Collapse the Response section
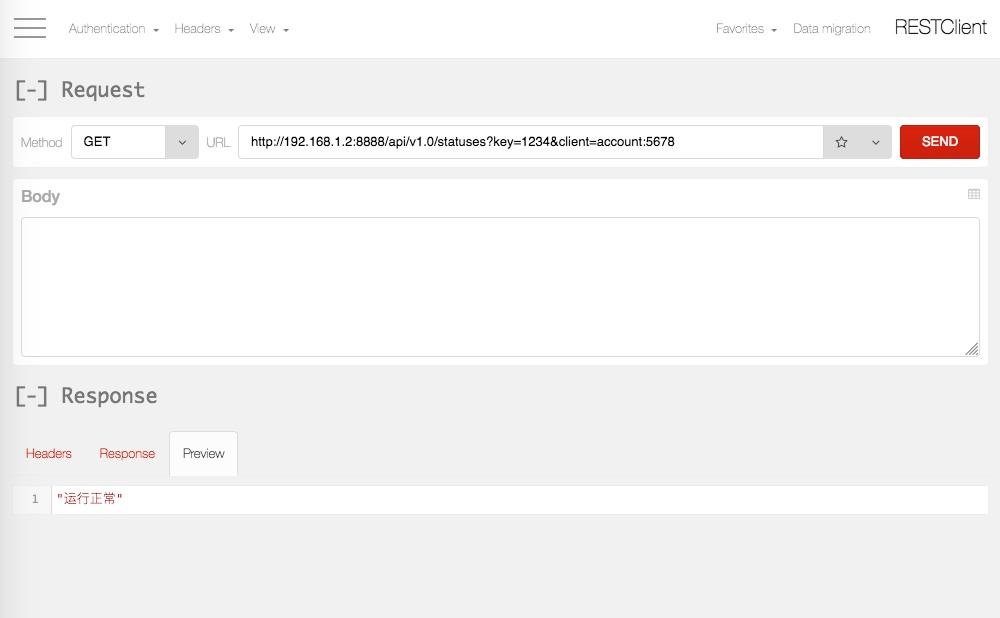Viewport: 1000px width, 618px height. click(x=32, y=396)
